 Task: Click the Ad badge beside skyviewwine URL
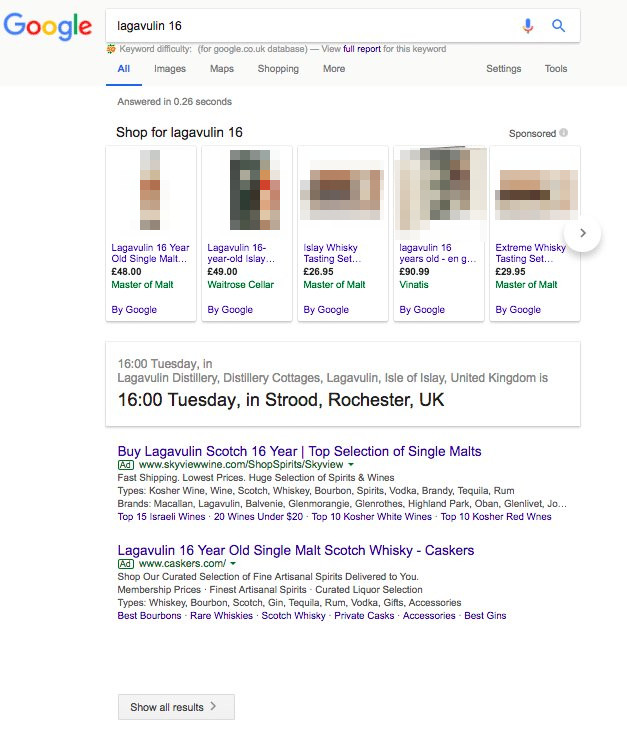tap(125, 465)
